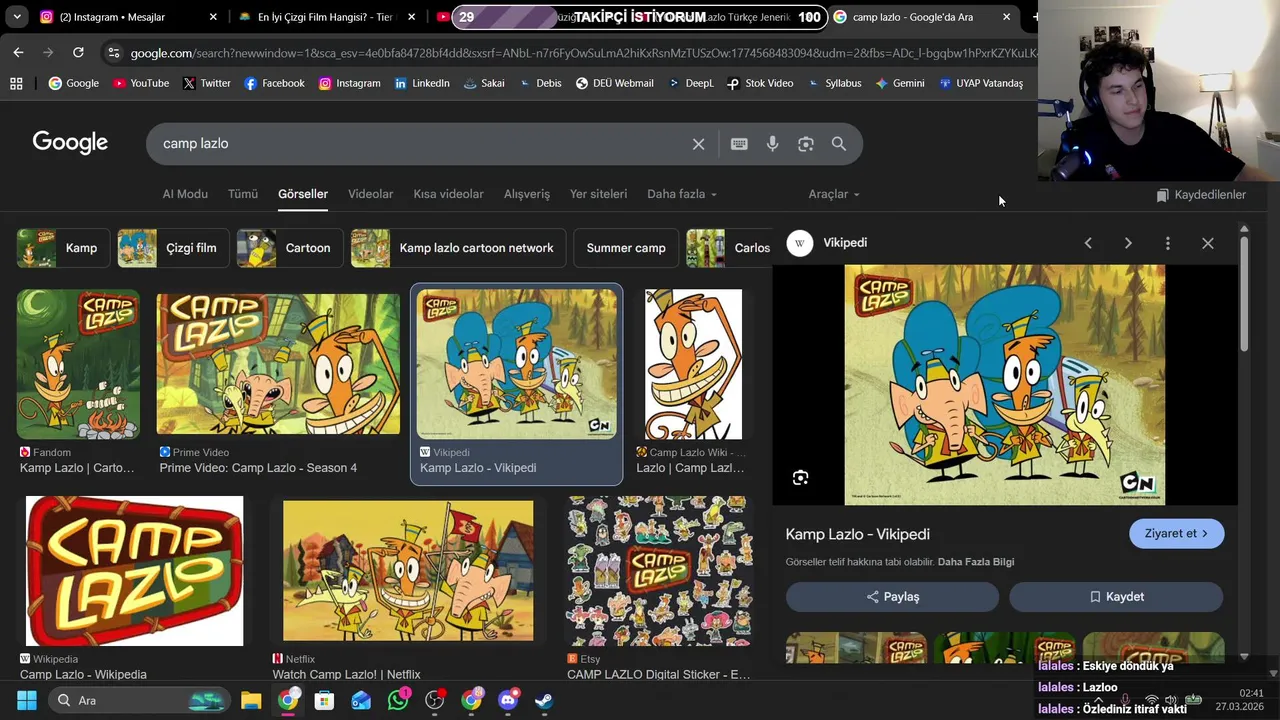Switch to AI Modu tab
The image size is (1280, 720).
(185, 194)
